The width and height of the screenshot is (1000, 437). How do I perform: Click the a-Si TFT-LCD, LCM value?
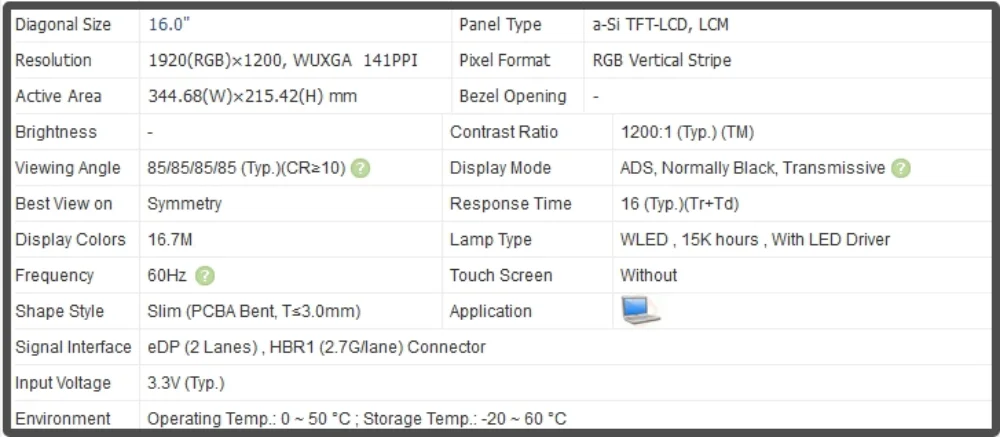[660, 25]
